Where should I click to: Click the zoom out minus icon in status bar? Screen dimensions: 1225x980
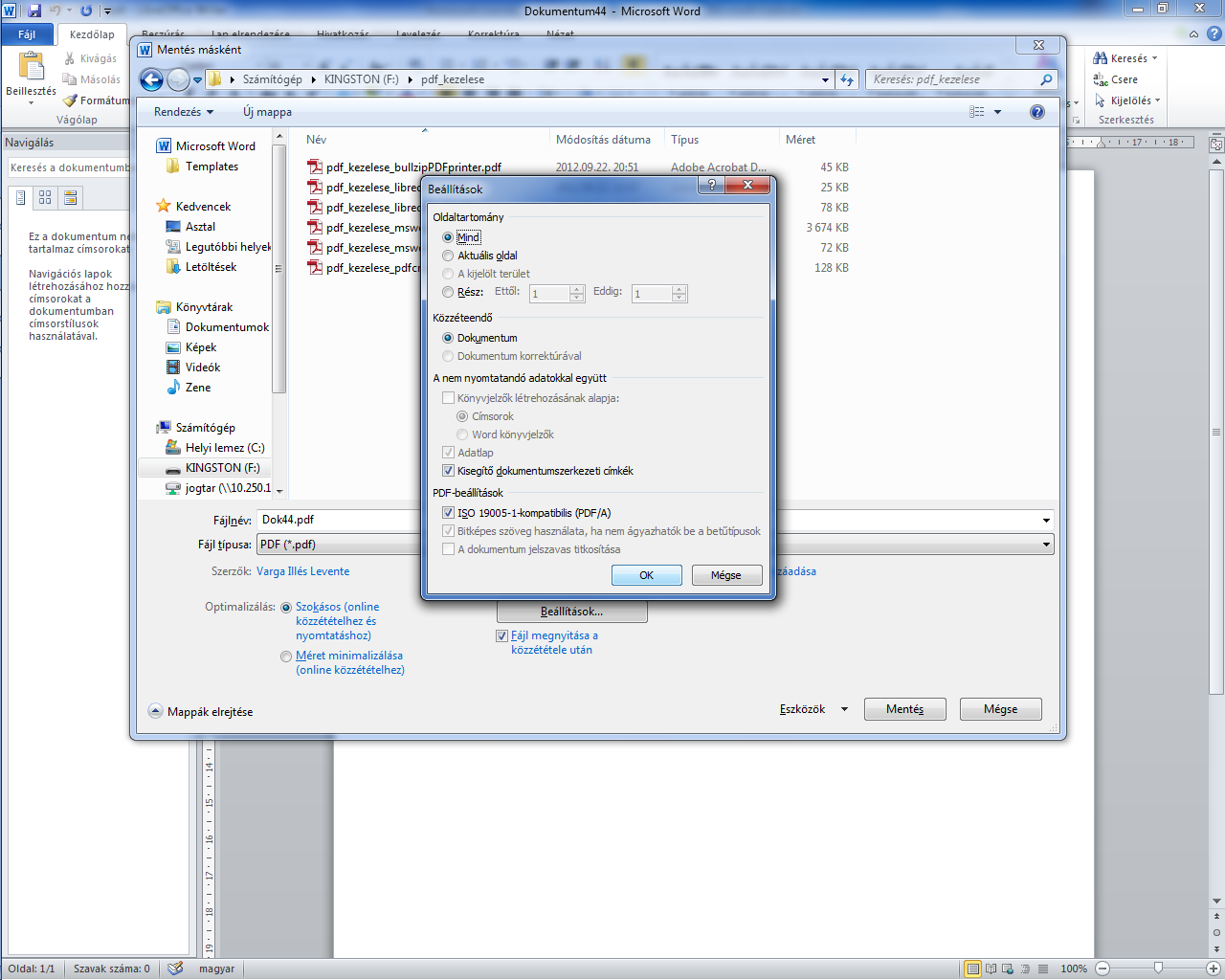1102,969
